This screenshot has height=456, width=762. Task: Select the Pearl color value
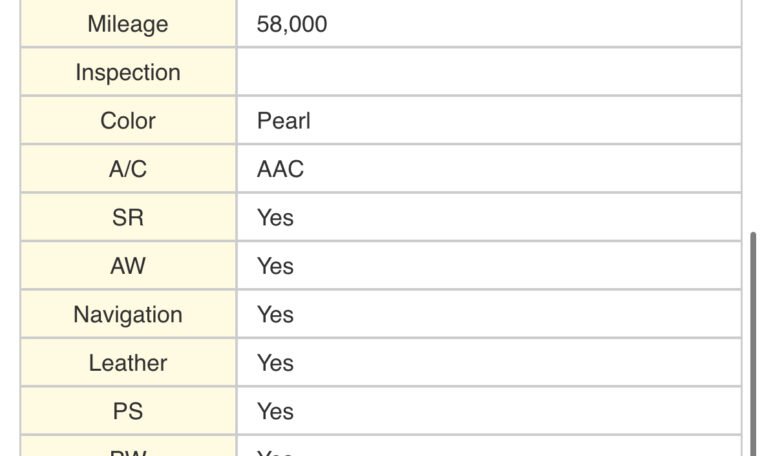[x=284, y=121]
